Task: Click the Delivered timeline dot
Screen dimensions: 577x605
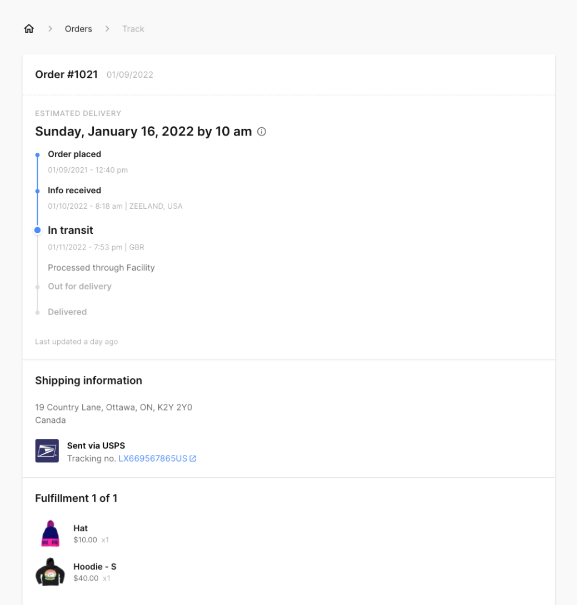Action: pos(37,313)
